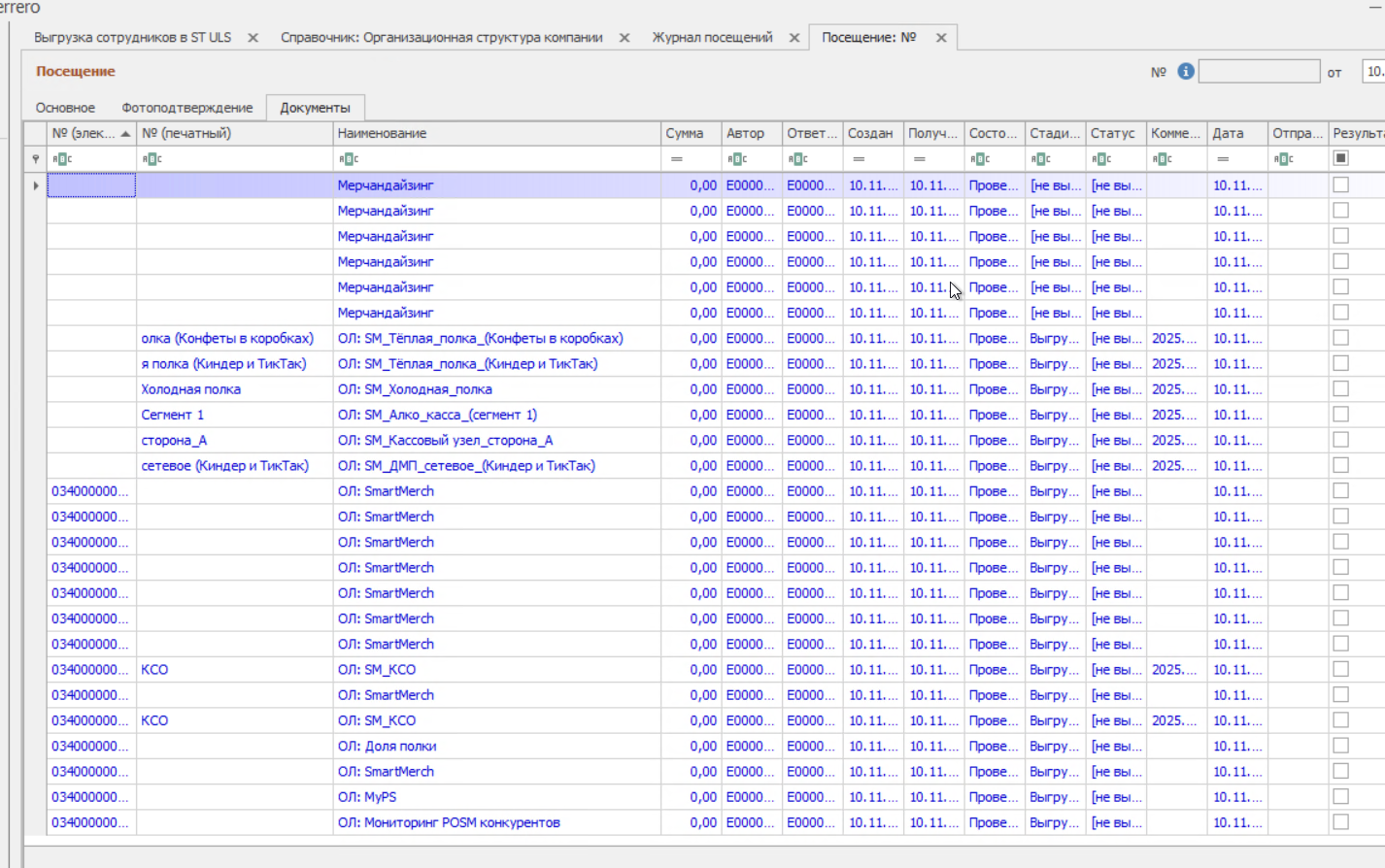Close the Журнал посещений tab

[794, 38]
